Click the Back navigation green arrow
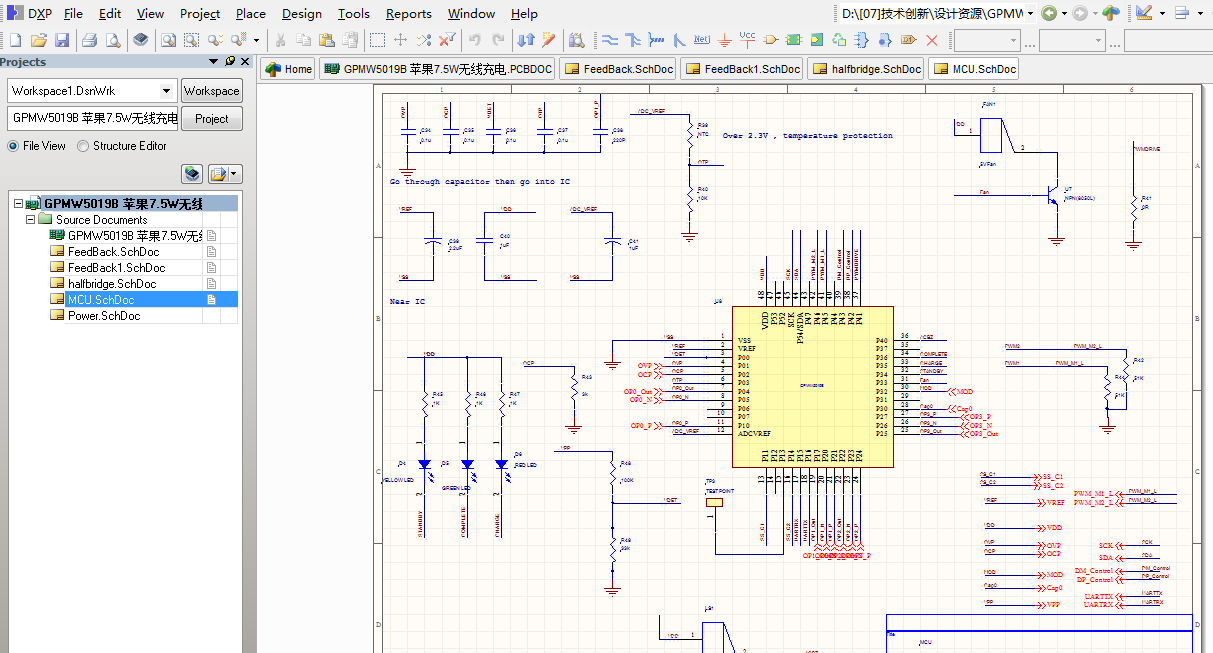 (x=1048, y=14)
